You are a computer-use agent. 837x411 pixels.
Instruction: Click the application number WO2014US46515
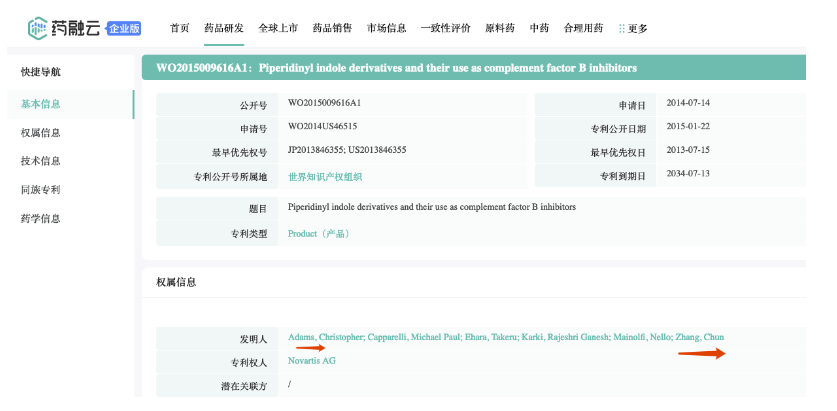pos(322,127)
